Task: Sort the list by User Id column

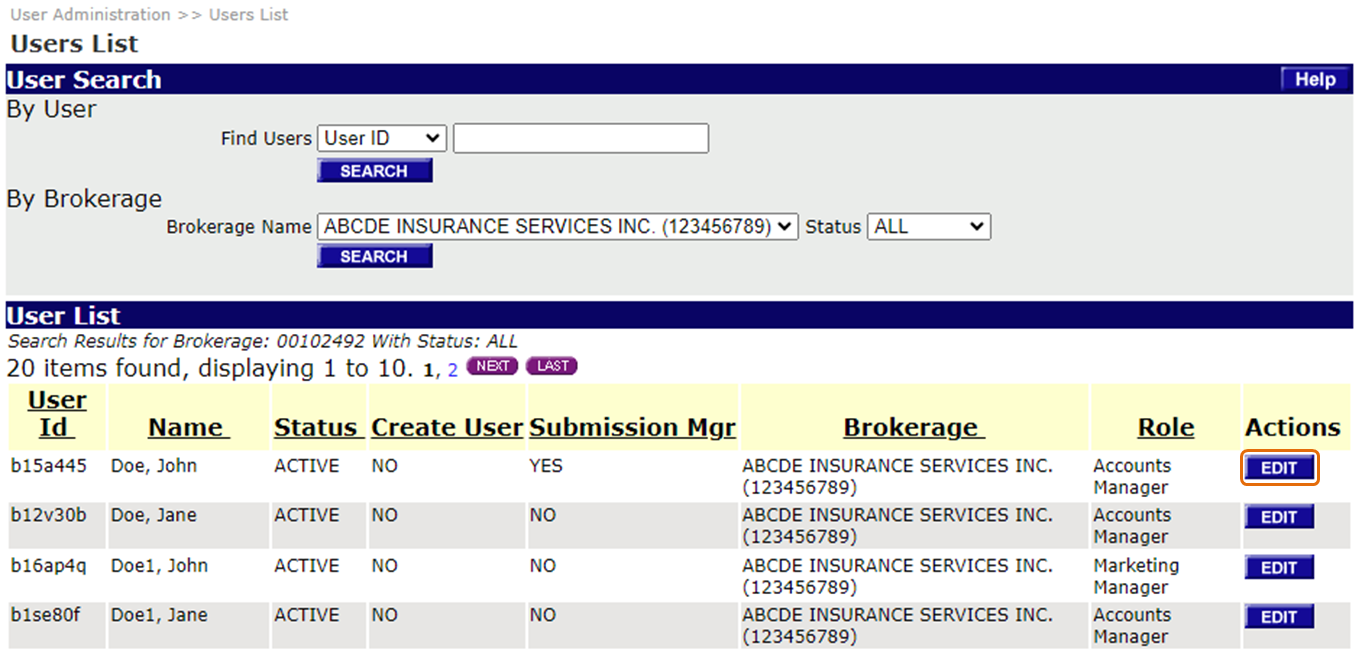Action: click(x=56, y=414)
